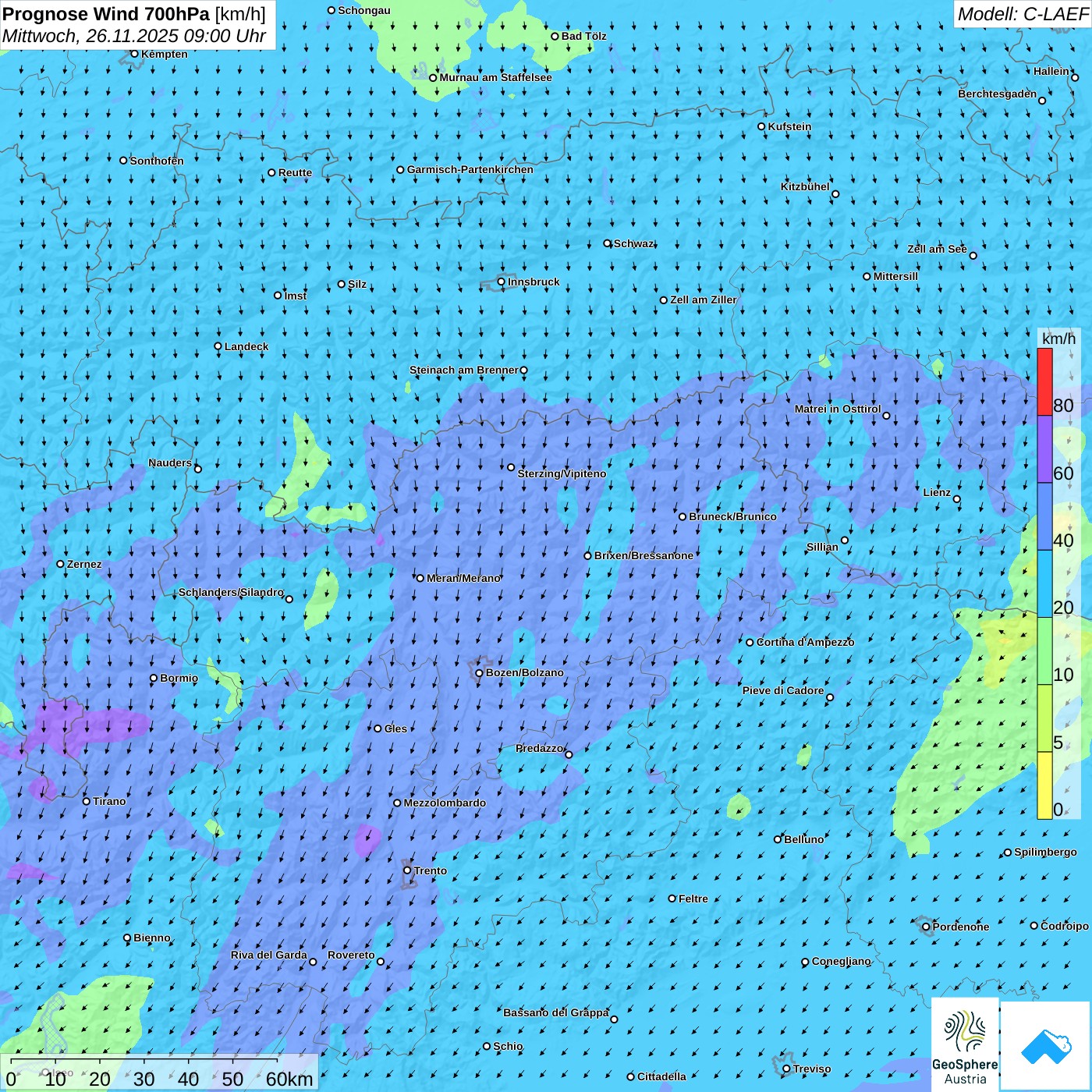The width and height of the screenshot is (1092, 1092).
Task: Click the 'Berchtesgaden' label
Action: tap(998, 94)
